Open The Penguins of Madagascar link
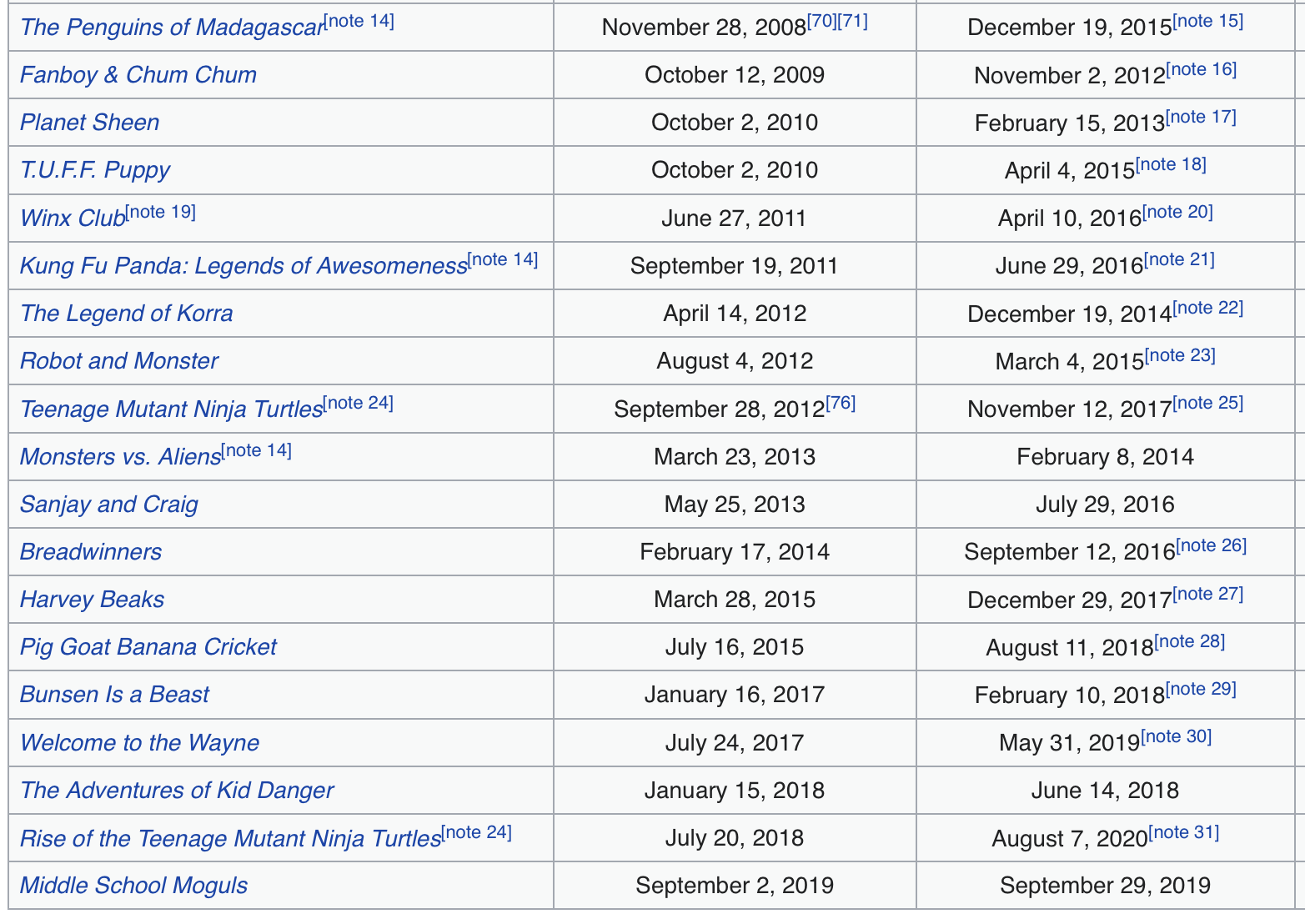The height and width of the screenshot is (924, 1305). pyautogui.click(x=171, y=28)
